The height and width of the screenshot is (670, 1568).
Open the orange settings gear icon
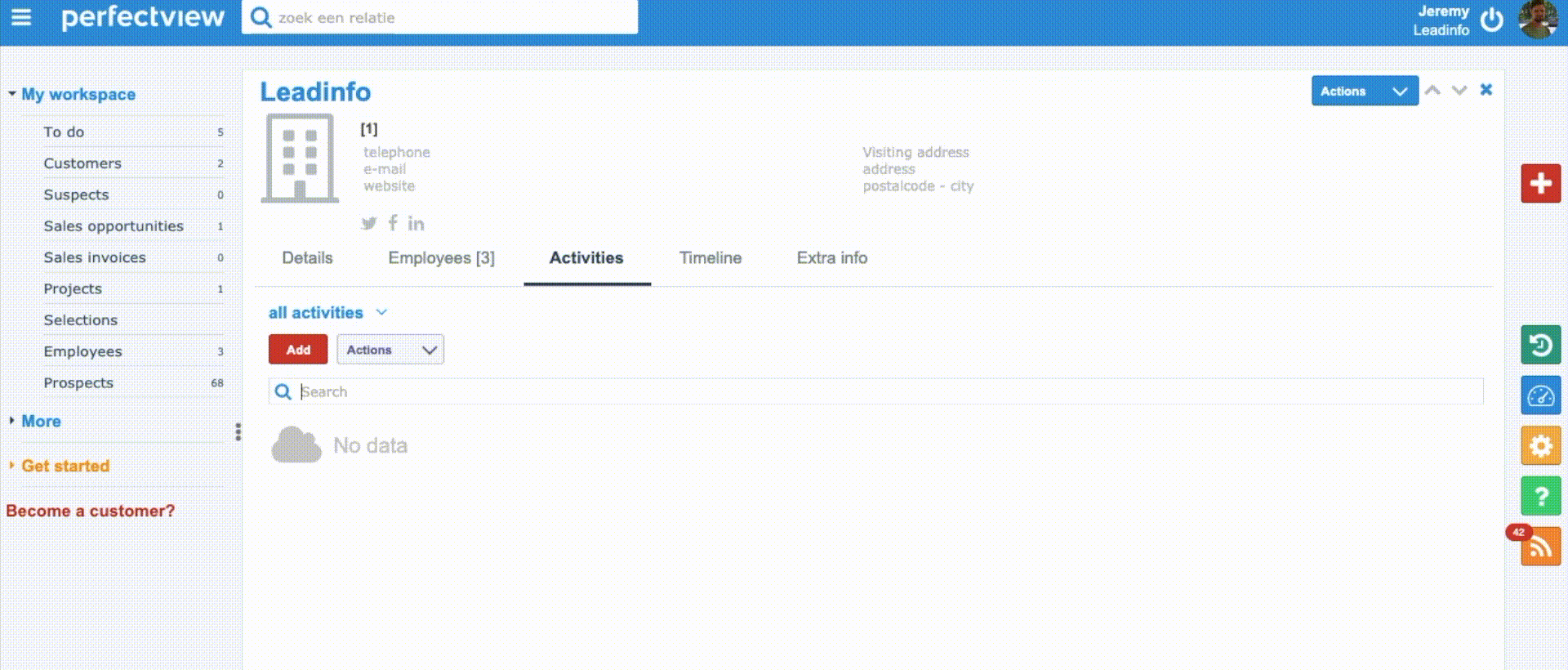(x=1540, y=446)
